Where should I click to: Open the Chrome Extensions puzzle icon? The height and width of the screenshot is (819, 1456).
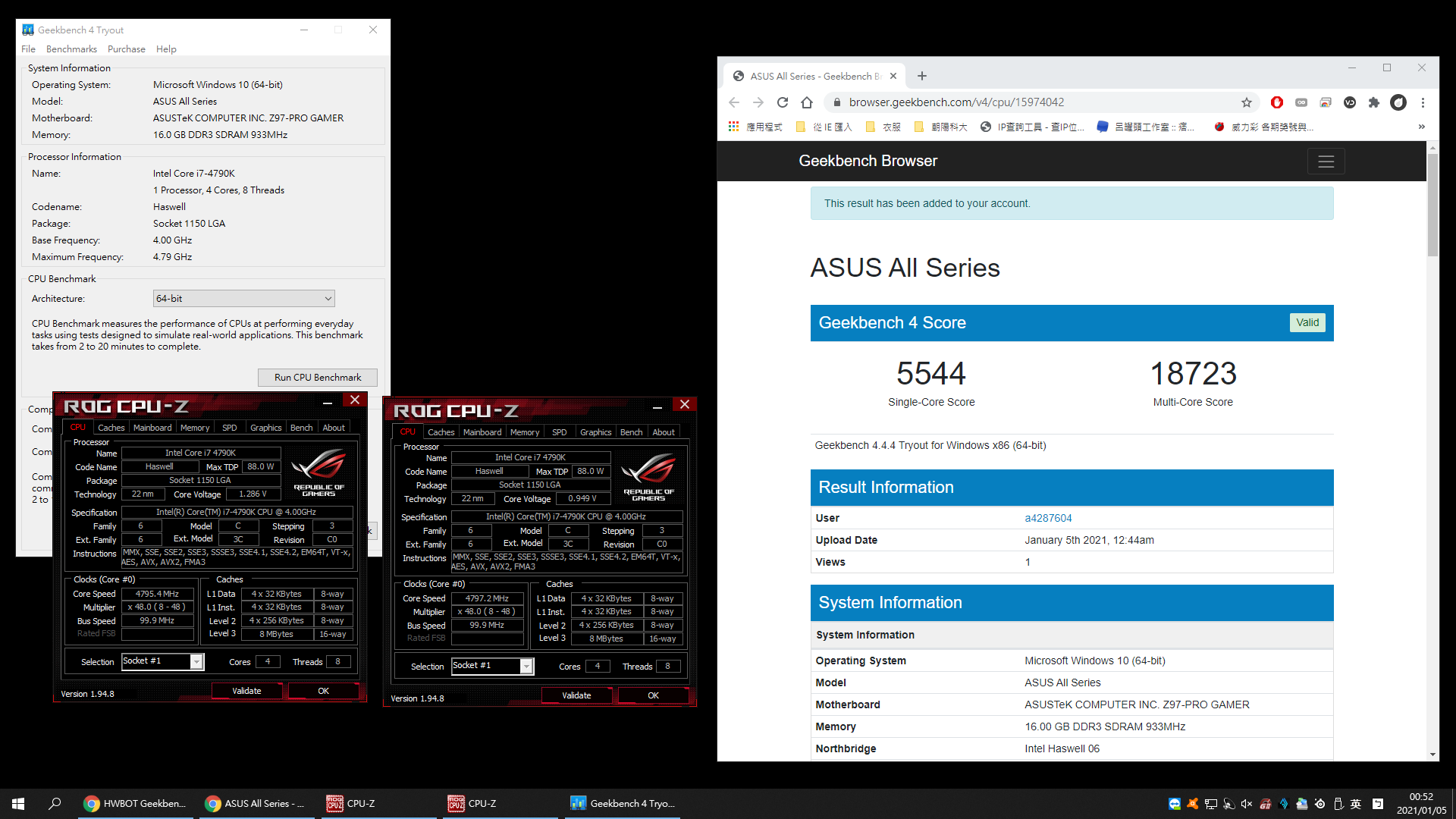coord(1373,102)
